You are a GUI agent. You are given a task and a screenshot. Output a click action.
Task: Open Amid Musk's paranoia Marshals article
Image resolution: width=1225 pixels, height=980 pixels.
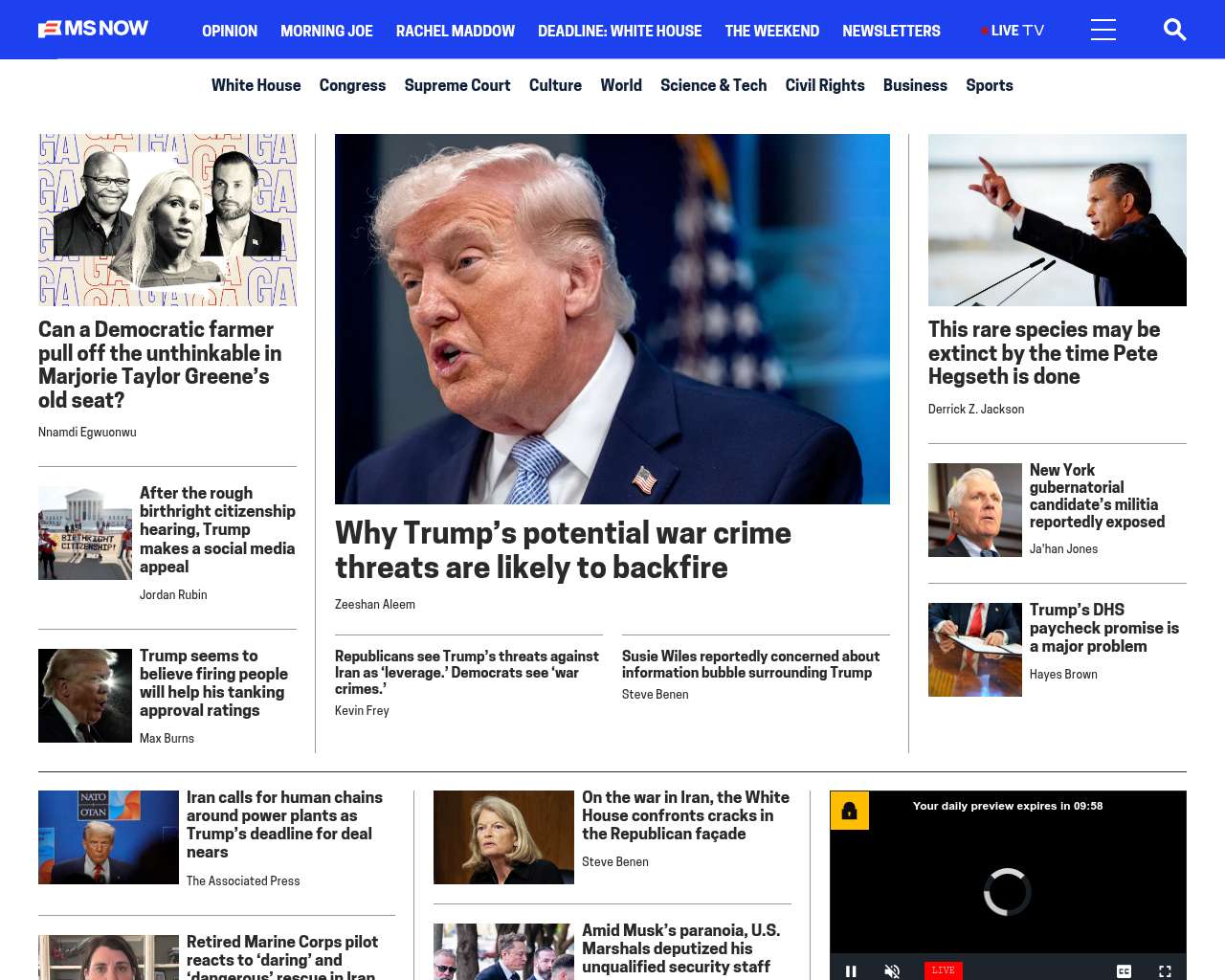pos(680,948)
